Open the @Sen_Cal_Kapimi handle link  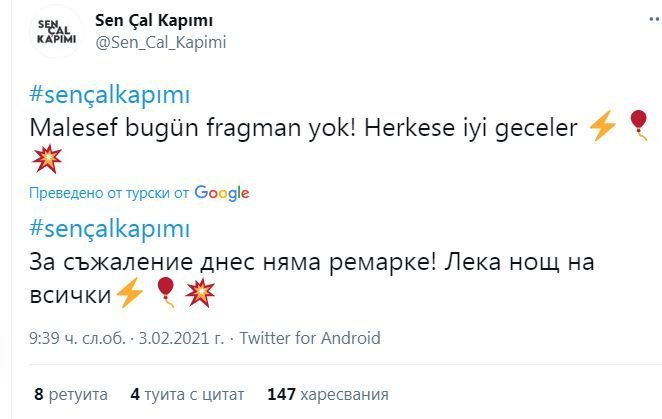[x=160, y=42]
